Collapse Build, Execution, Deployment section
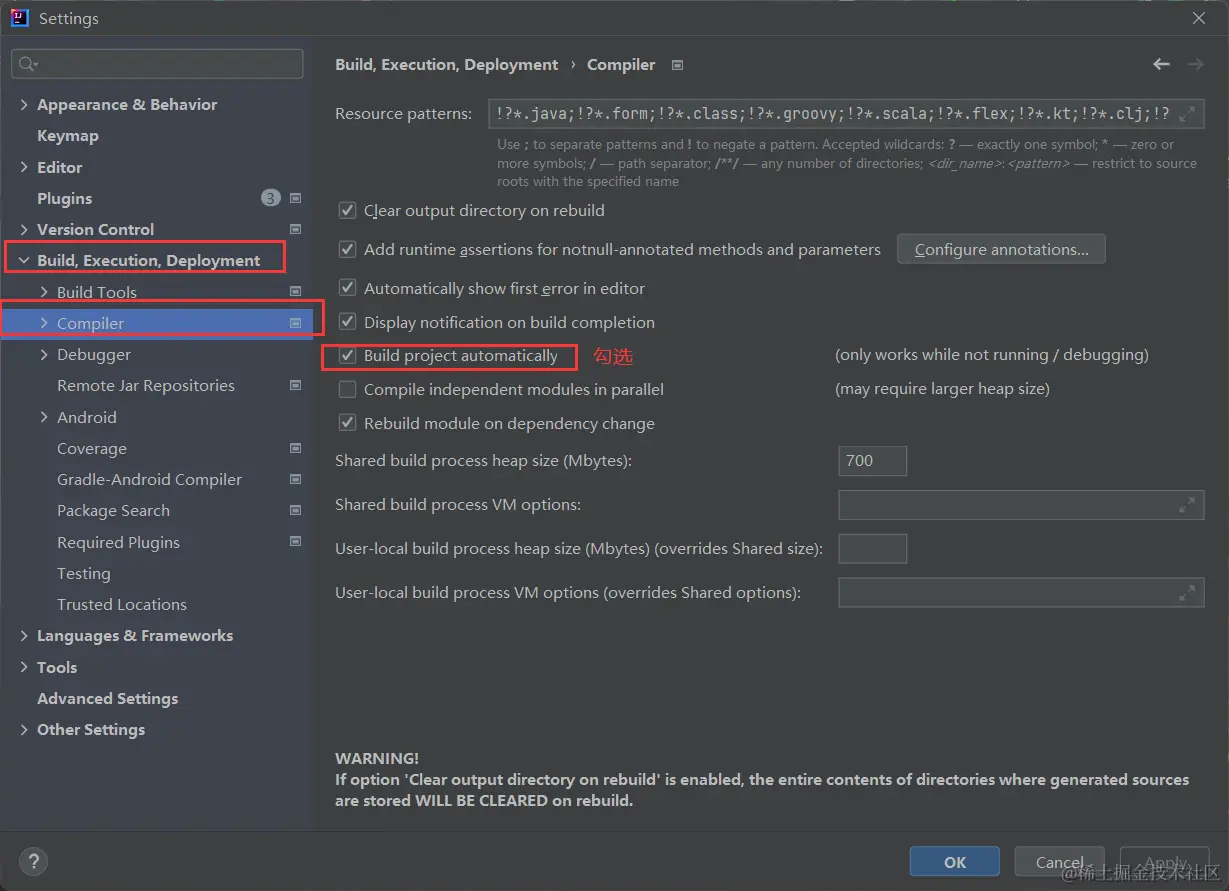Screen dimensions: 1229x891 [24, 260]
